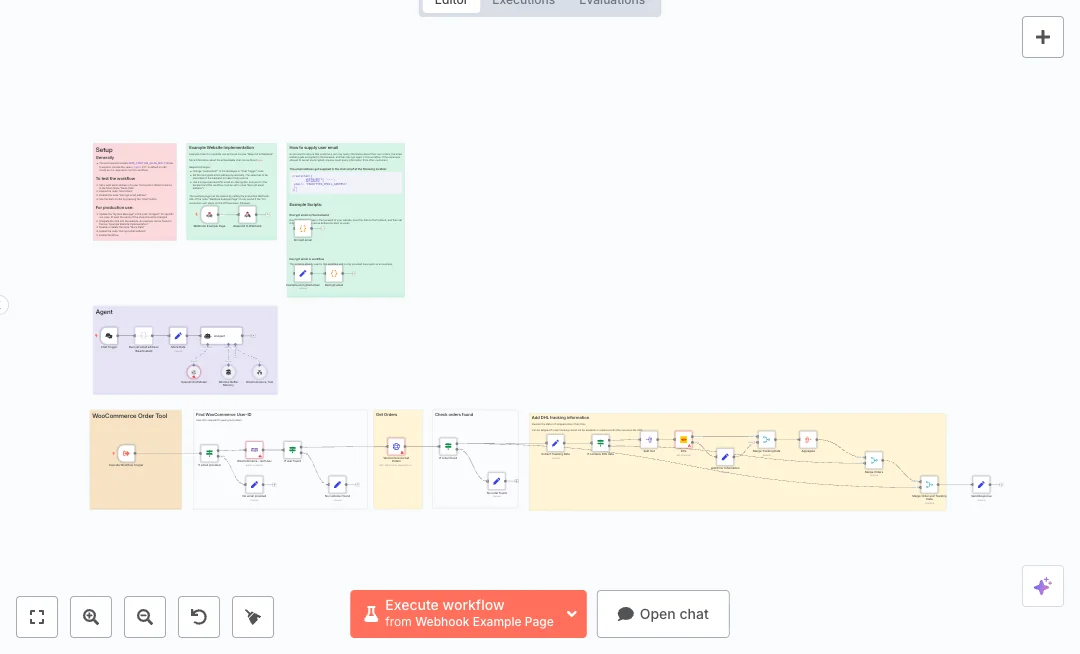Expand the collapsed left sidebar
The height and width of the screenshot is (654, 1080).
(x=3, y=305)
